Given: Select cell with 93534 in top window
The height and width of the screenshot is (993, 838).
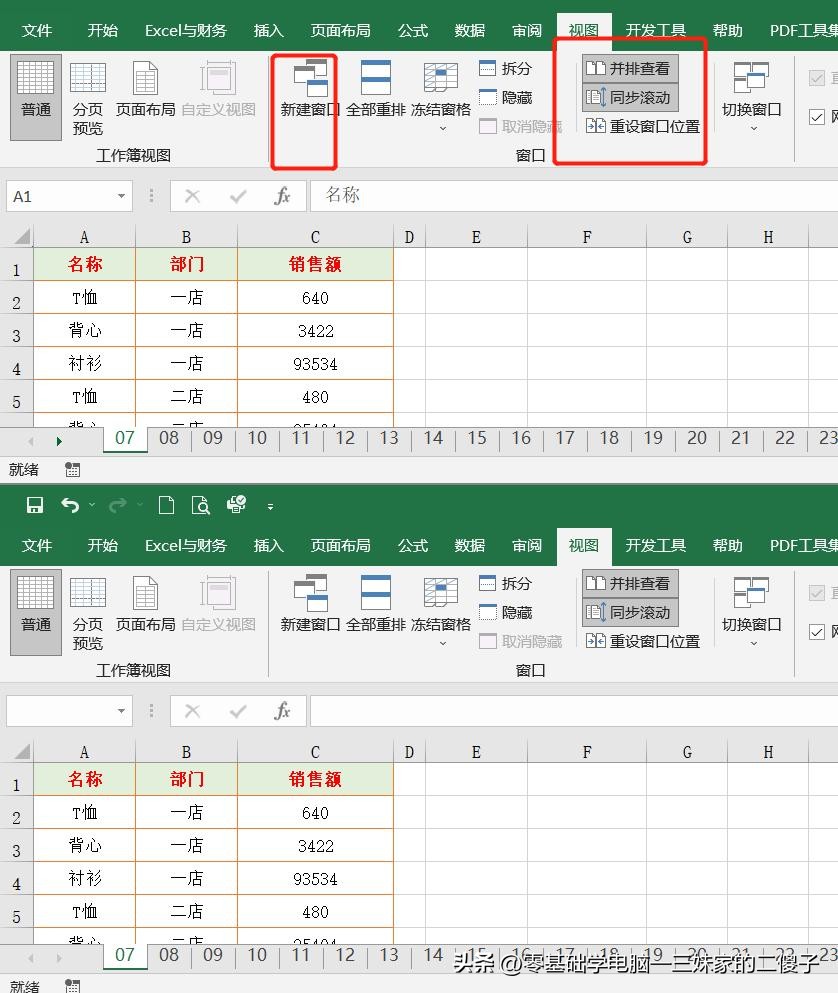Looking at the screenshot, I should coord(315,364).
